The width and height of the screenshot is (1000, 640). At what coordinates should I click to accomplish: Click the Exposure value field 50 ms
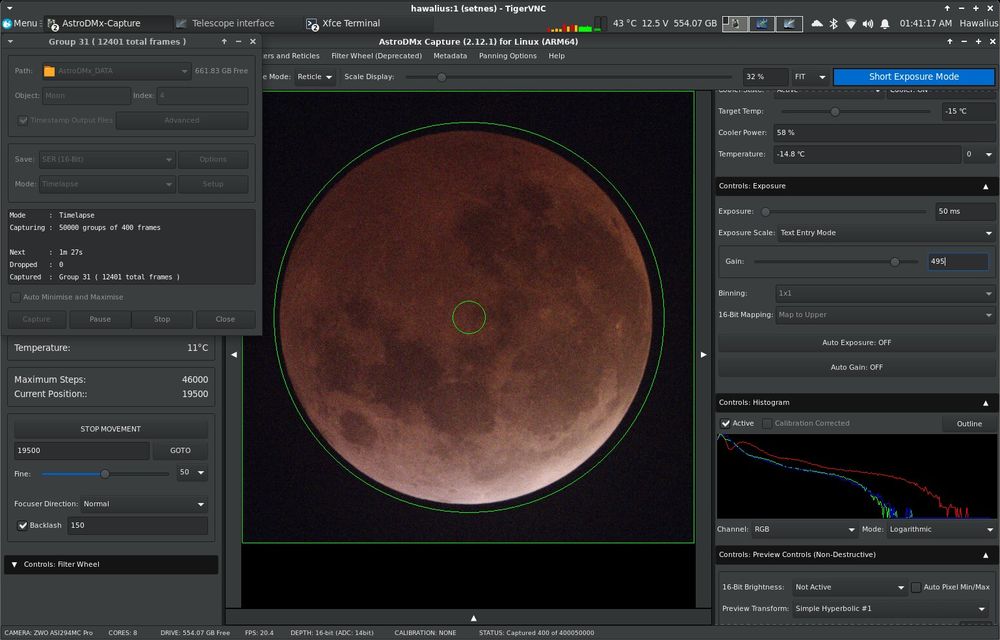point(964,212)
